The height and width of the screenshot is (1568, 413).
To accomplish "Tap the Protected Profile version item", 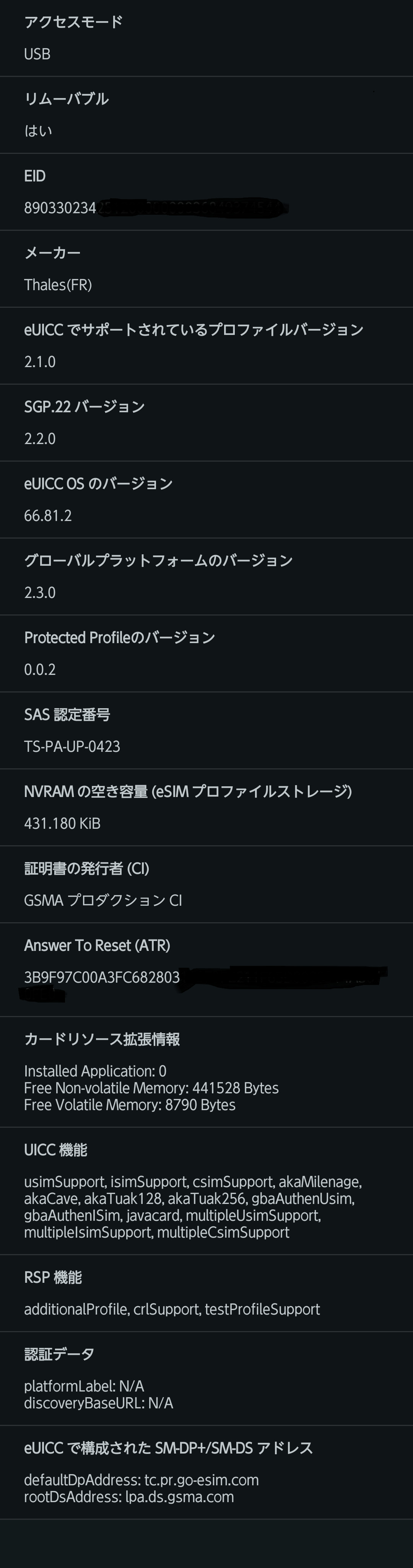I will (x=206, y=653).
